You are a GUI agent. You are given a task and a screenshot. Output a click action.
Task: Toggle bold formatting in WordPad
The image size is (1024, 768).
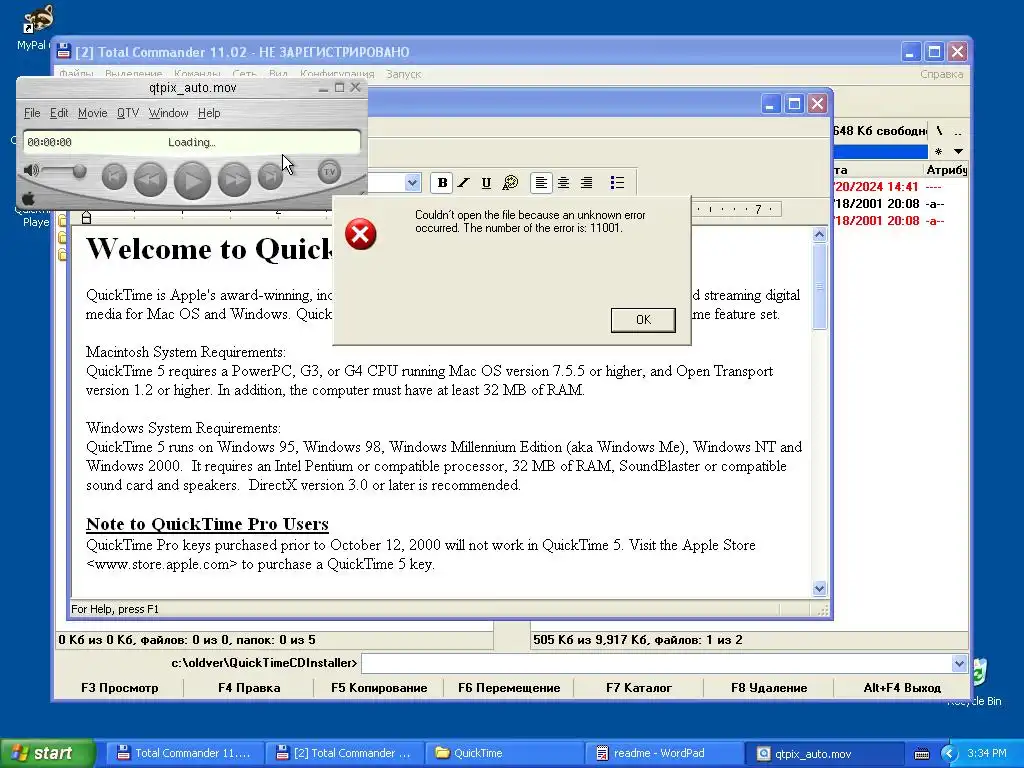click(x=442, y=183)
